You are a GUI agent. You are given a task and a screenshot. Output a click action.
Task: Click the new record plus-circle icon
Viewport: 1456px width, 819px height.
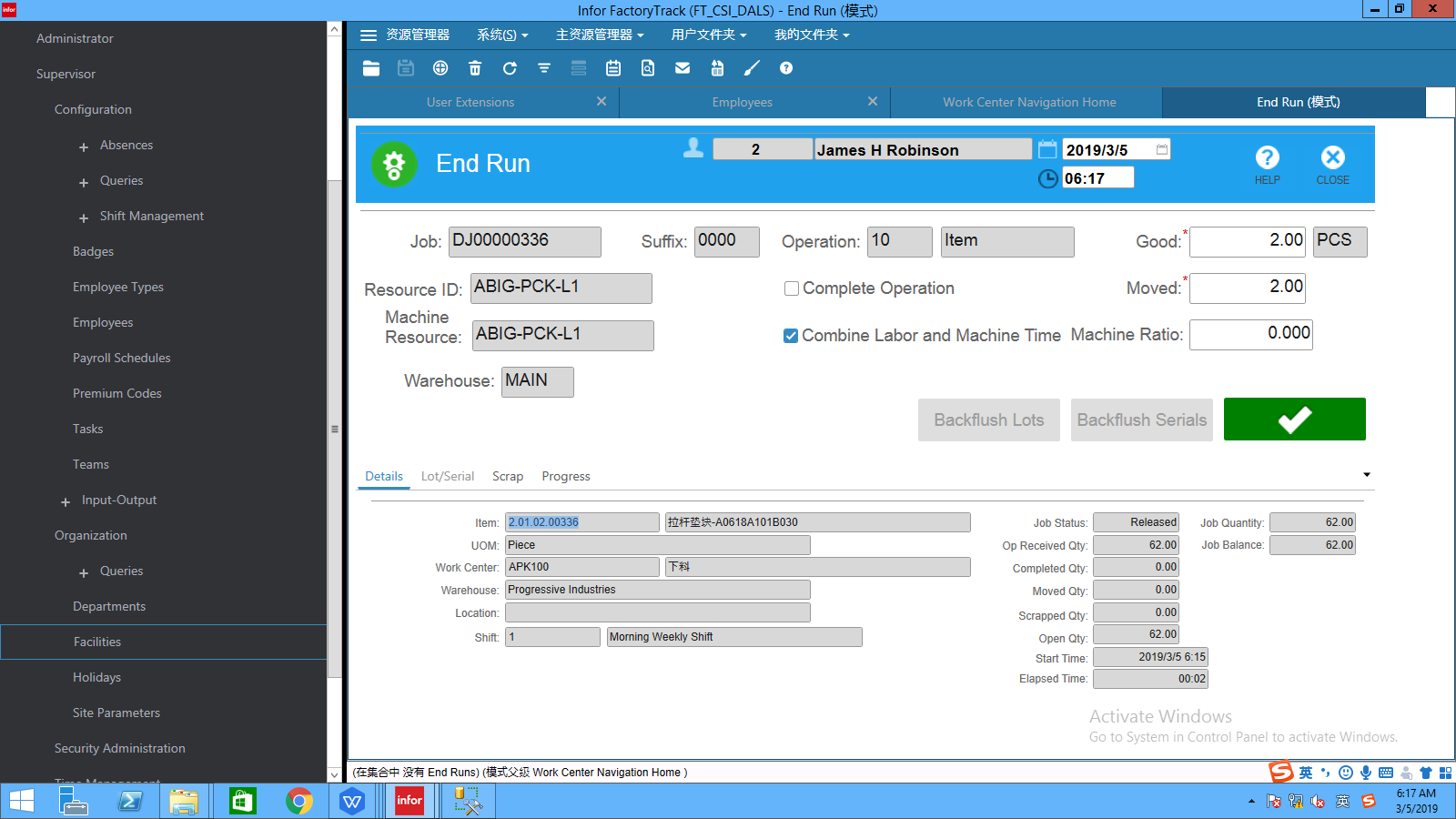tap(440, 68)
